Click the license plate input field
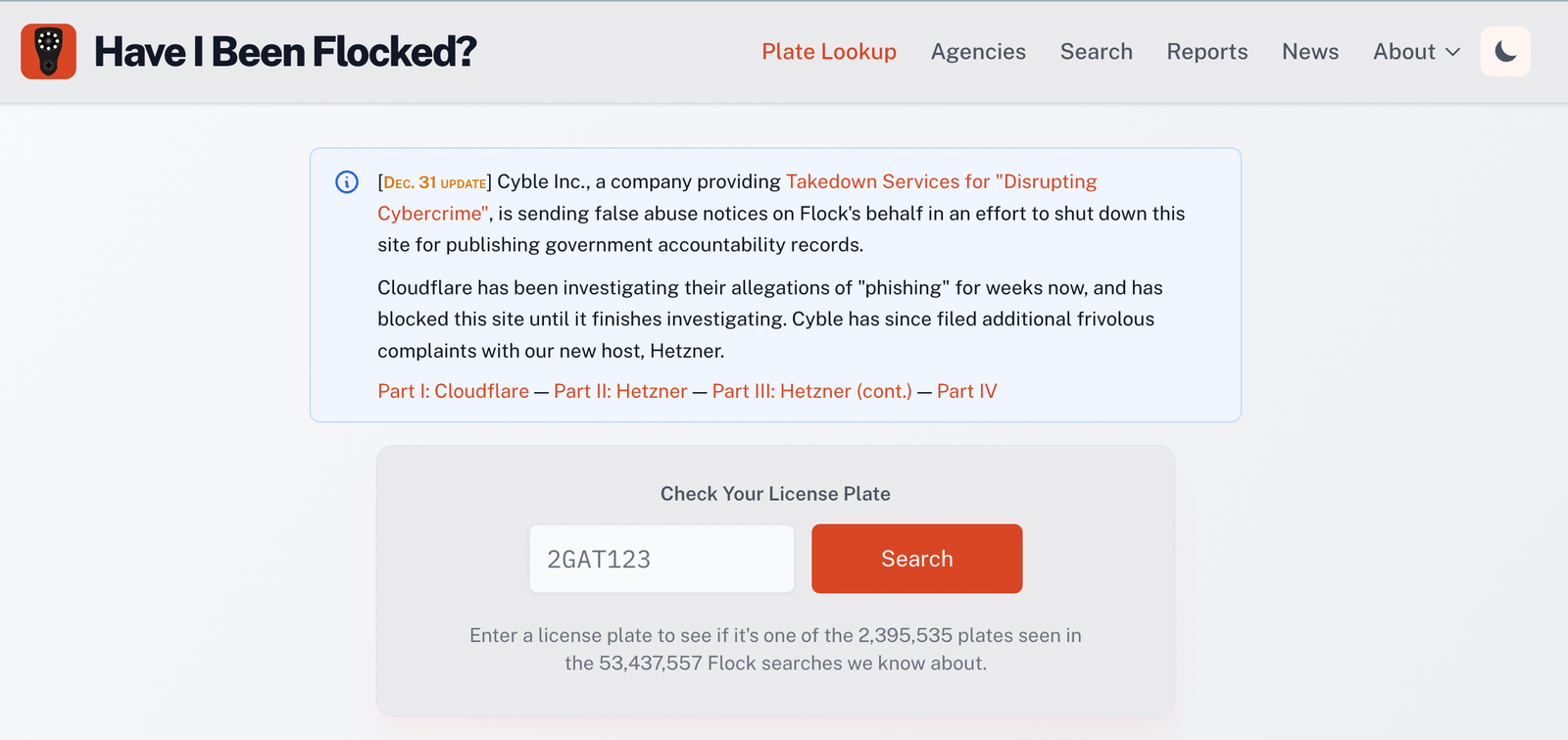The width and height of the screenshot is (1568, 740). 661,559
